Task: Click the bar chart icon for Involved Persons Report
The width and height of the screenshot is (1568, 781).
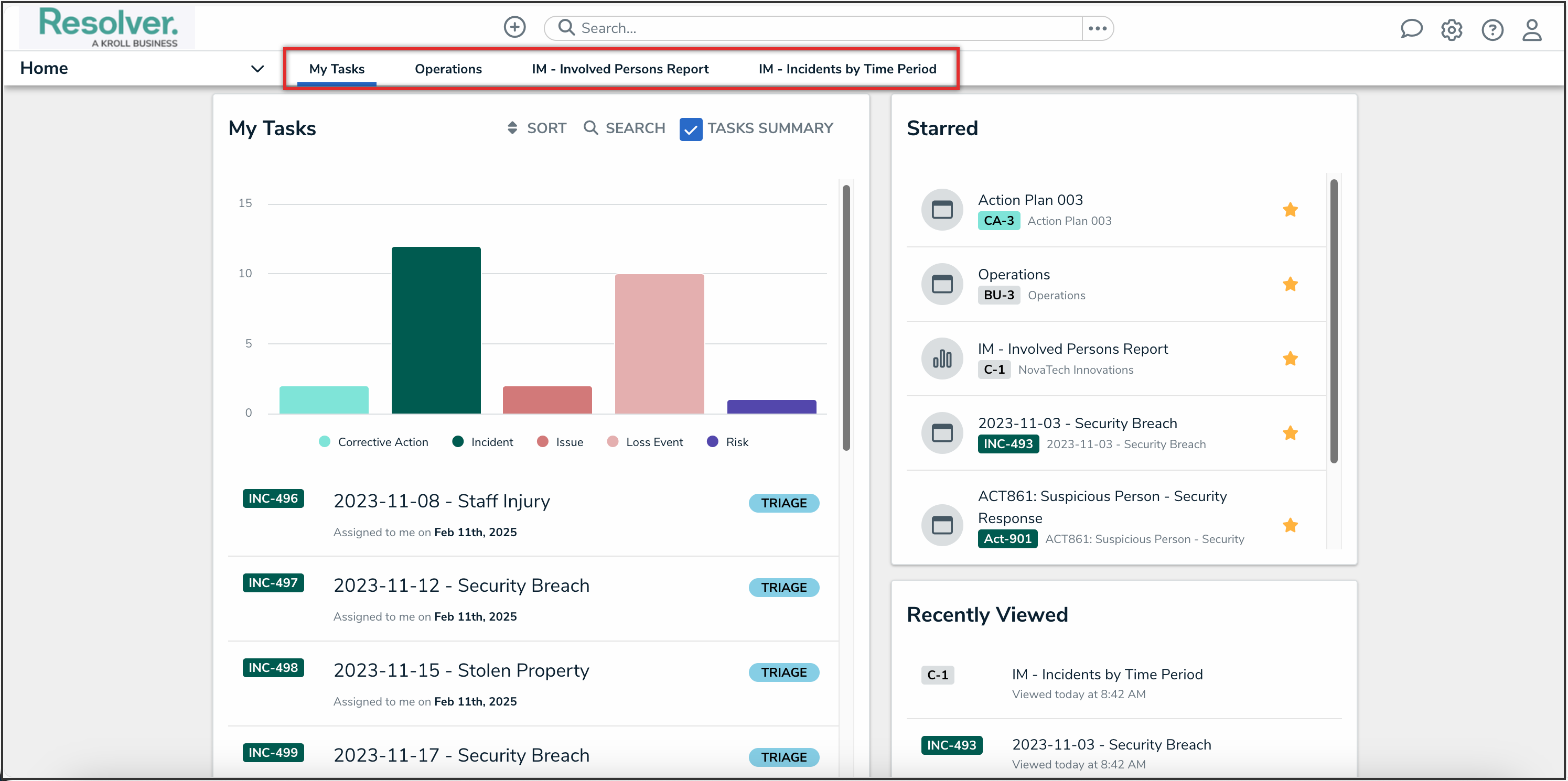Action: [x=942, y=359]
